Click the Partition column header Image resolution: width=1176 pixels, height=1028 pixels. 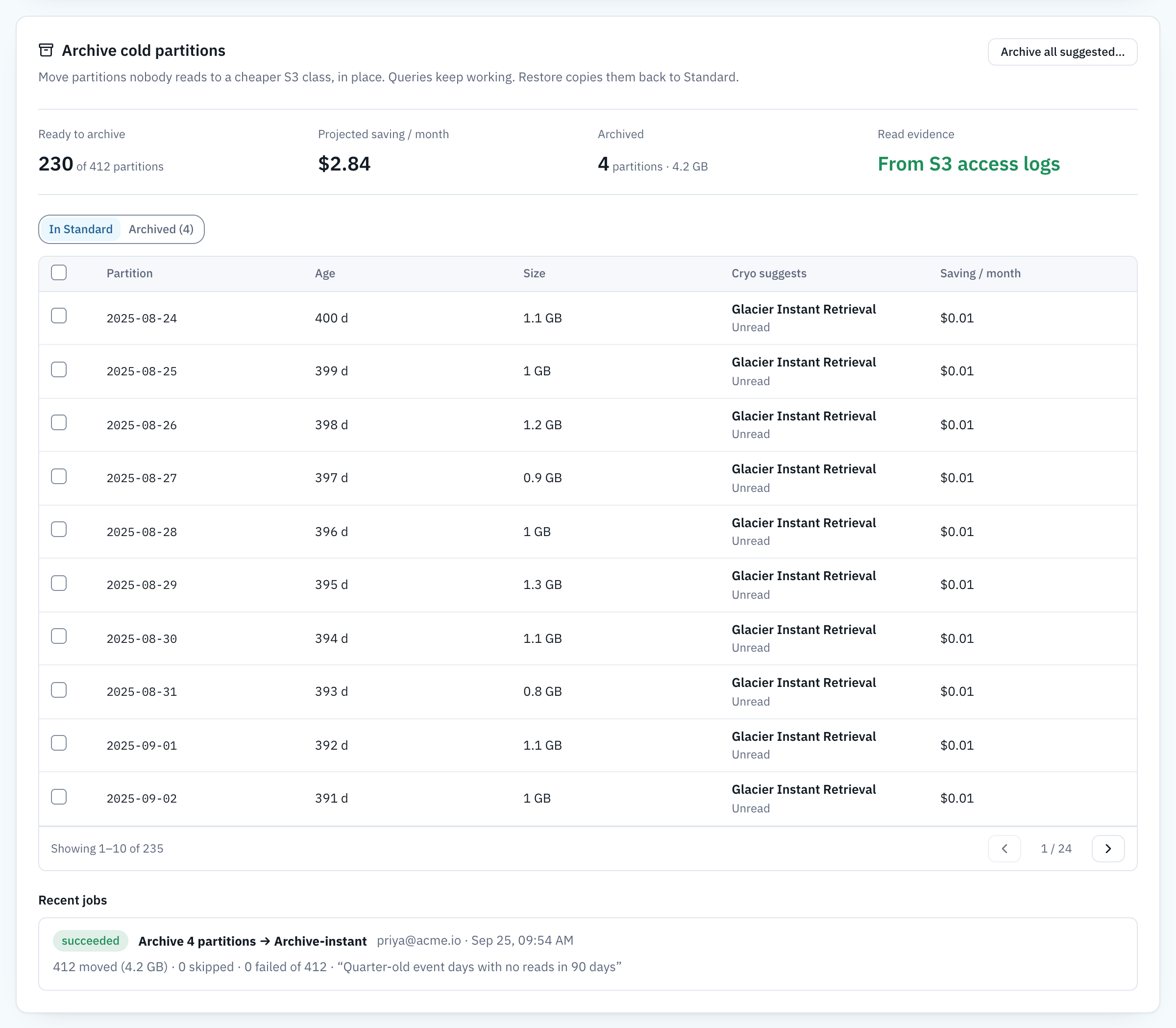point(130,273)
